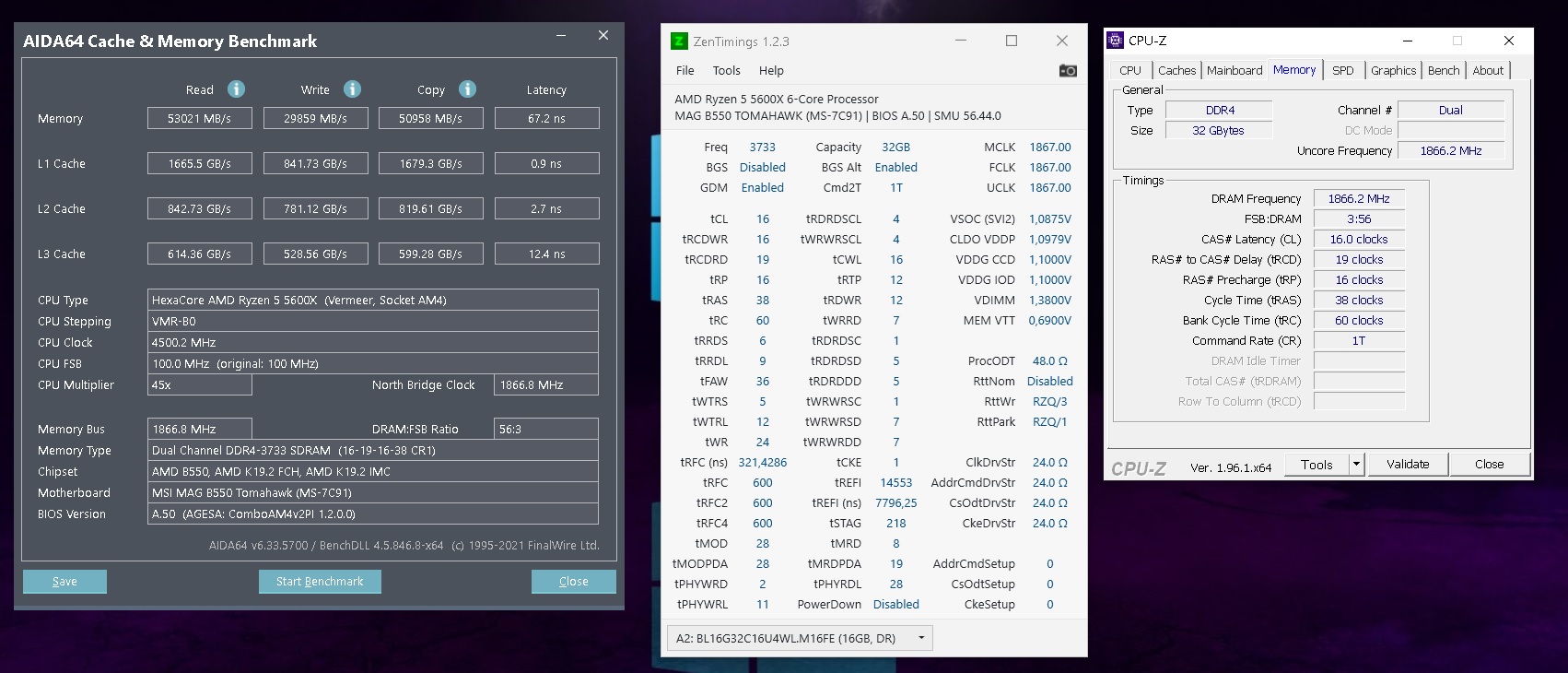Viewport: 1568px width, 673px height.
Task: Click the info icon next to Write
Action: click(x=352, y=89)
